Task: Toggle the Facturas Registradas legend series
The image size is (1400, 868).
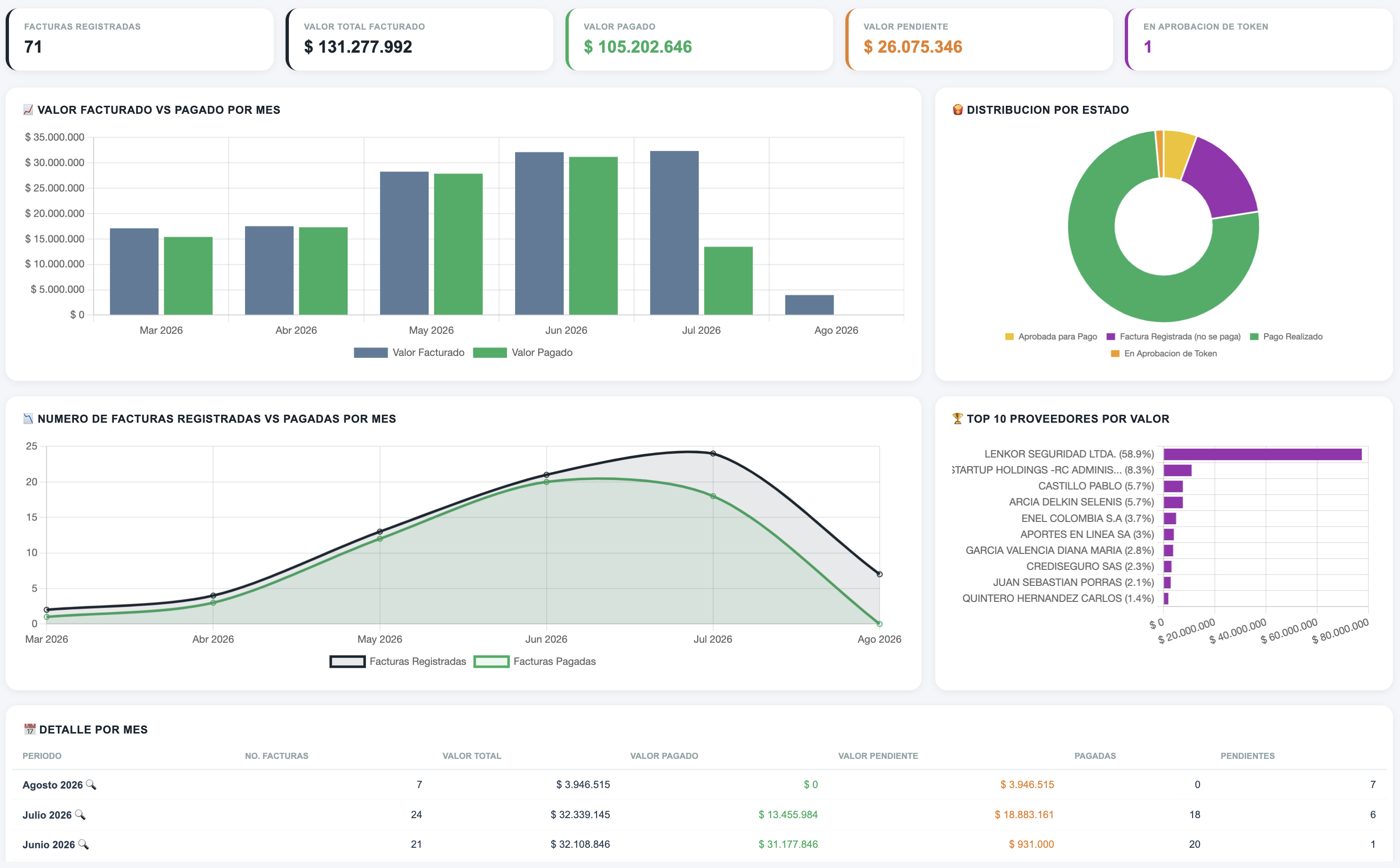Action: coord(398,661)
